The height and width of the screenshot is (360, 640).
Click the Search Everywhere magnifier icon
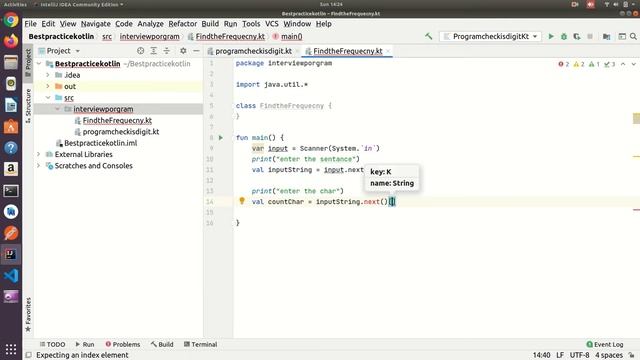point(633,36)
